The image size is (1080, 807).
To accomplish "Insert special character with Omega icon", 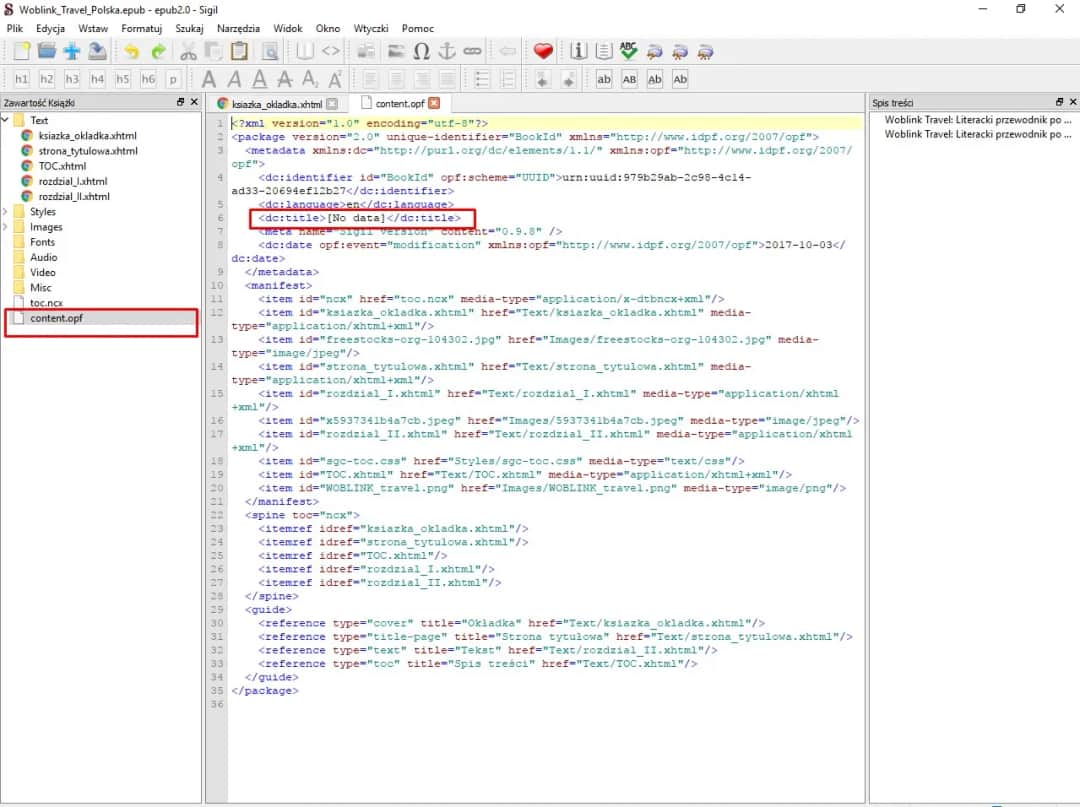I will click(422, 51).
